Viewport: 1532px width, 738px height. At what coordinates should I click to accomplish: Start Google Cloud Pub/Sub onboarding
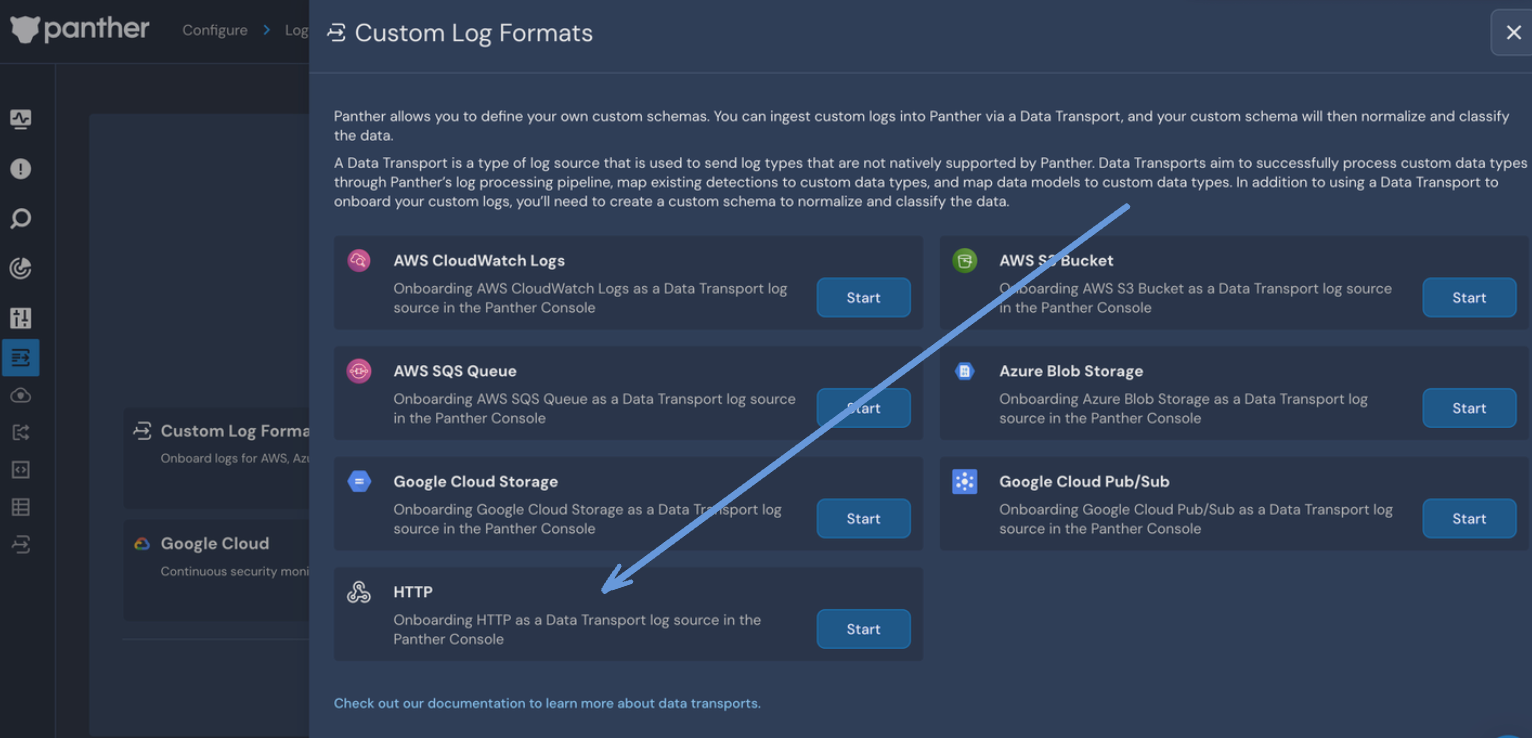(1468, 519)
